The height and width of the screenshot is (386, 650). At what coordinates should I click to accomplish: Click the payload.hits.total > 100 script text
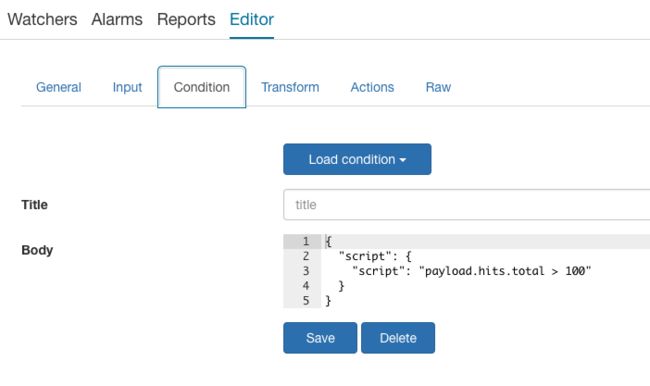tap(505, 271)
